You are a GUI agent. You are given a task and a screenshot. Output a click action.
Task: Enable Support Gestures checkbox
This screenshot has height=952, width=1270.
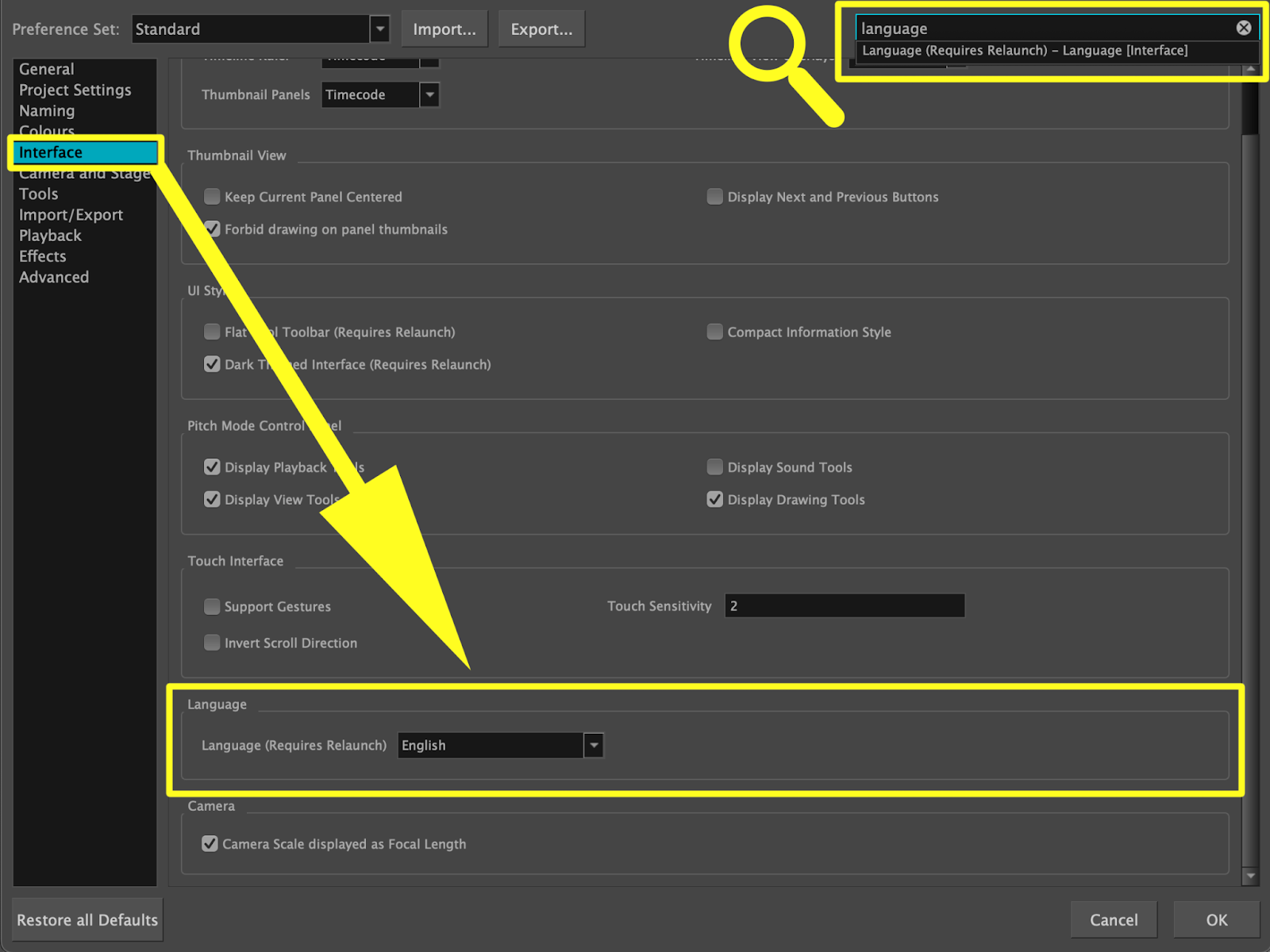point(212,607)
